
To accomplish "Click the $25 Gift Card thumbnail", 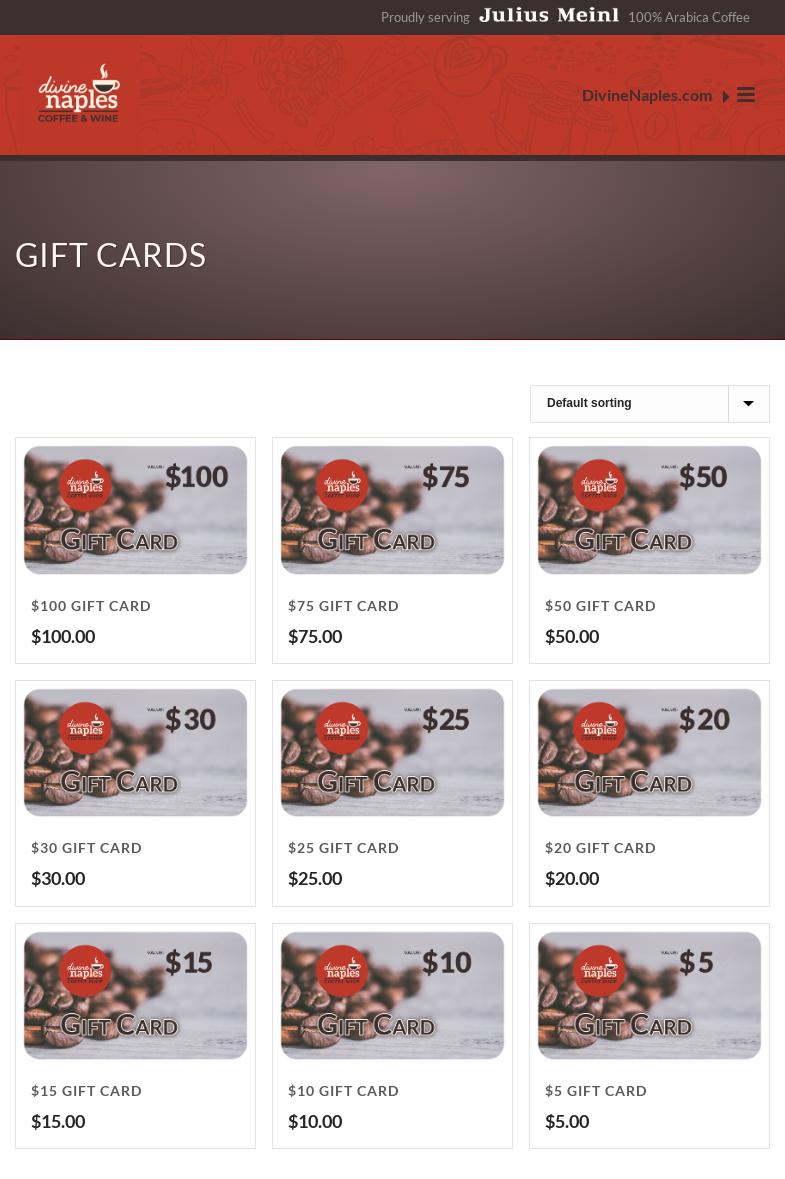I will pos(392,753).
